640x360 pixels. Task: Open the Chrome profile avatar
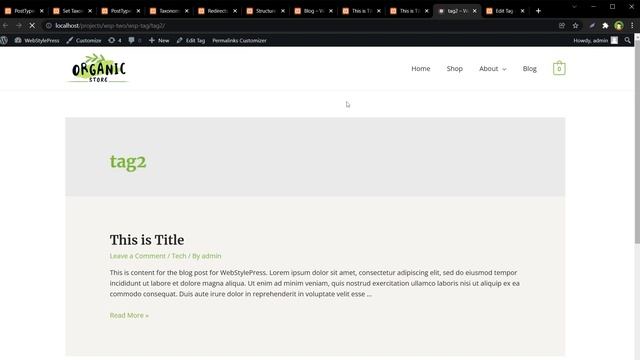click(x=619, y=26)
